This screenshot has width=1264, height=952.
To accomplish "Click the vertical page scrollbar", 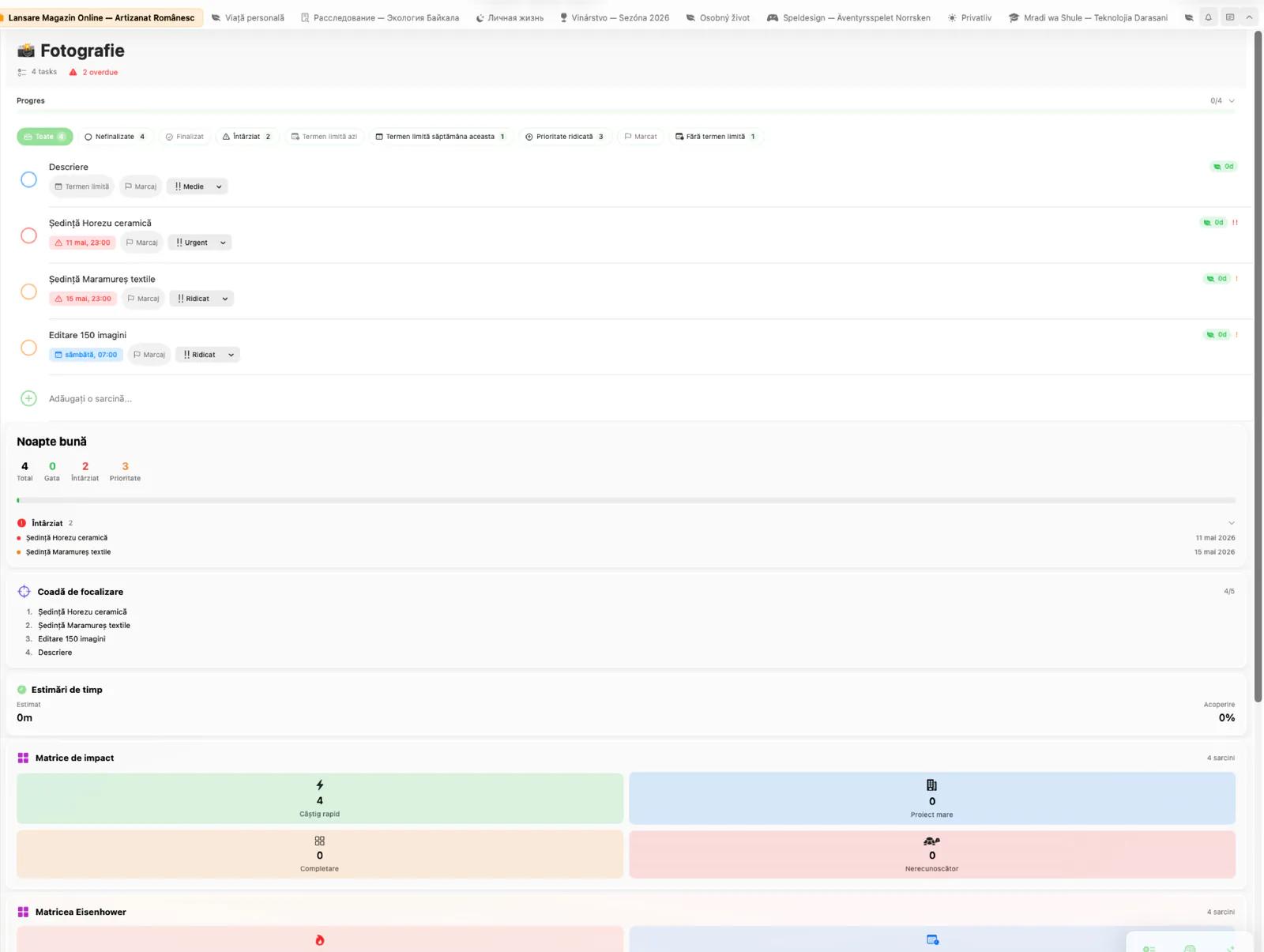I will tap(1258, 367).
